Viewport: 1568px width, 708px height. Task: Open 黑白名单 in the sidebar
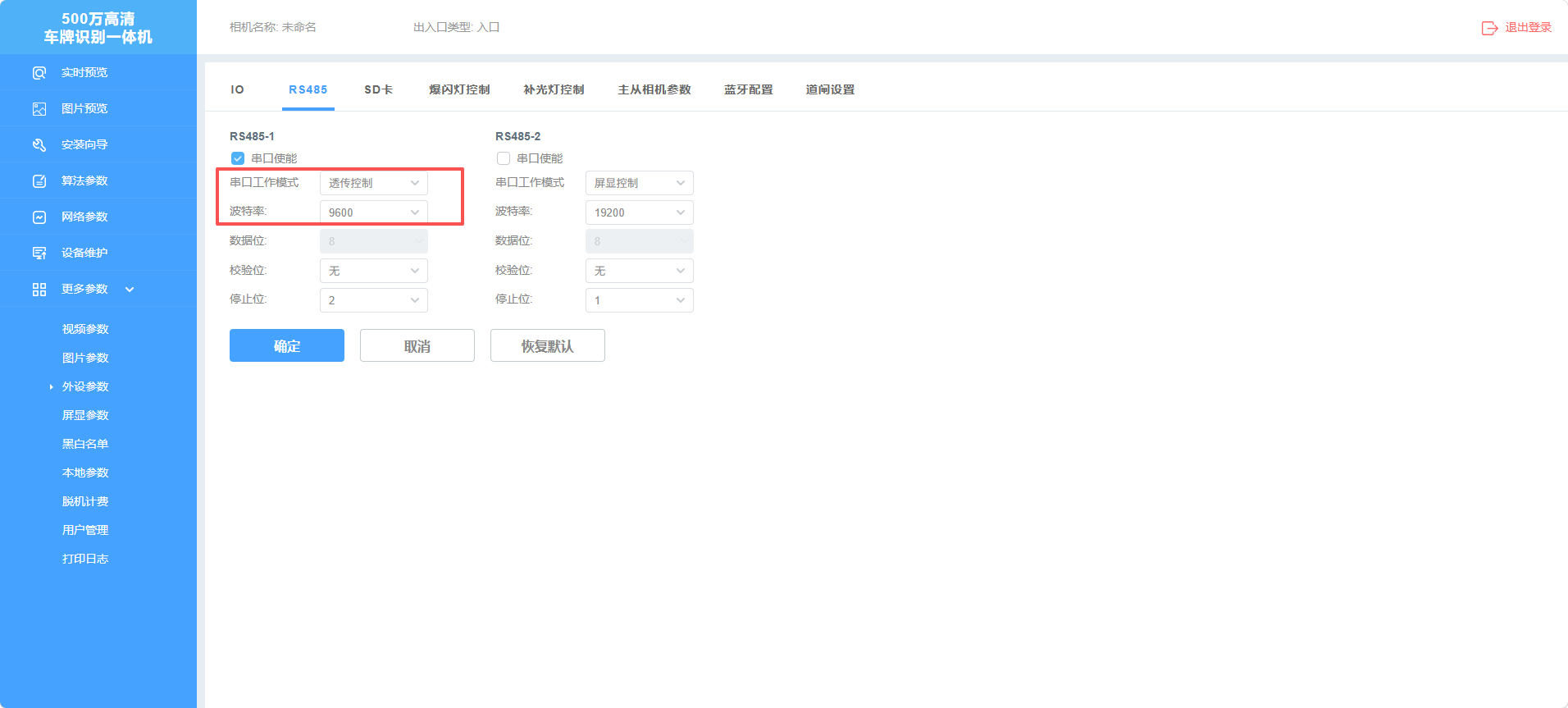click(x=85, y=444)
